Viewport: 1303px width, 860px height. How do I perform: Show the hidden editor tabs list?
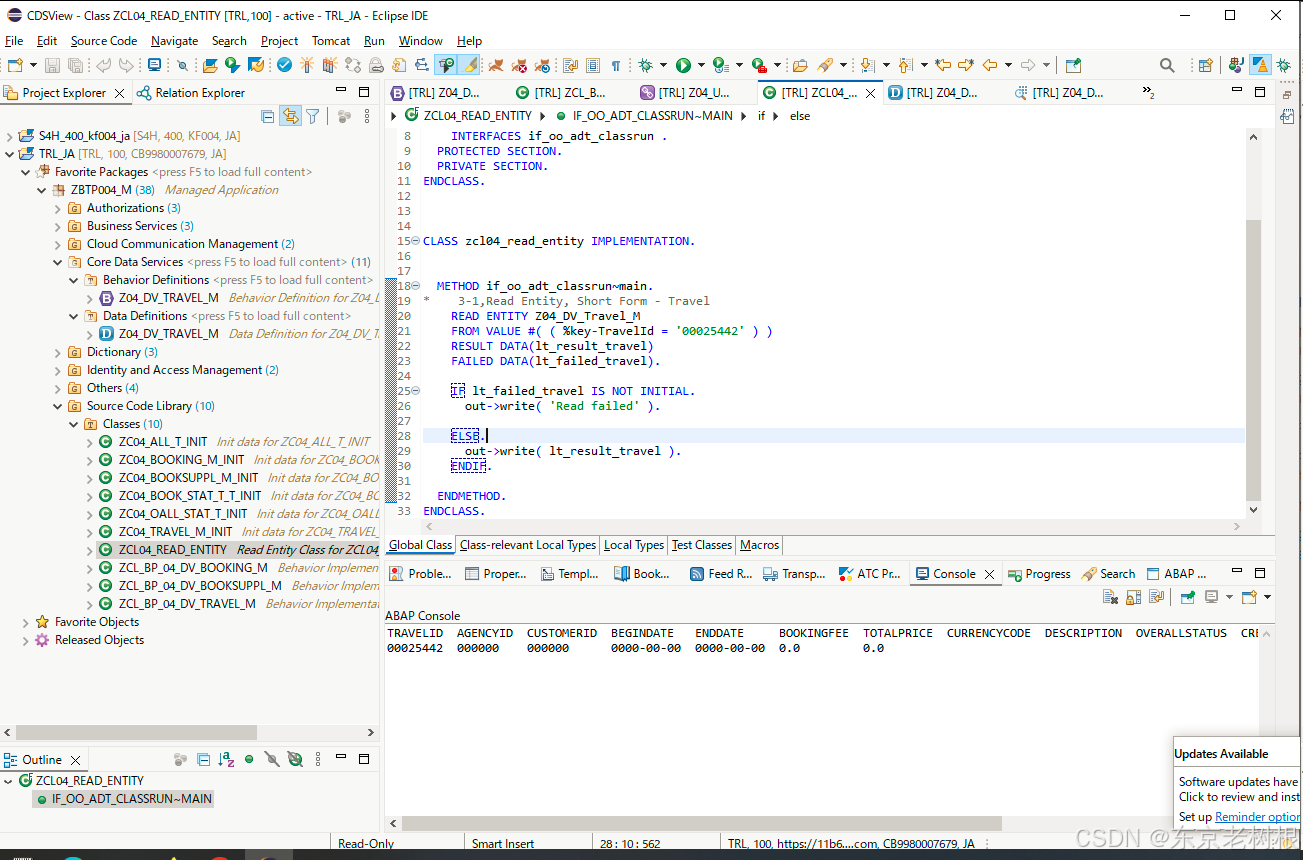point(1149,93)
